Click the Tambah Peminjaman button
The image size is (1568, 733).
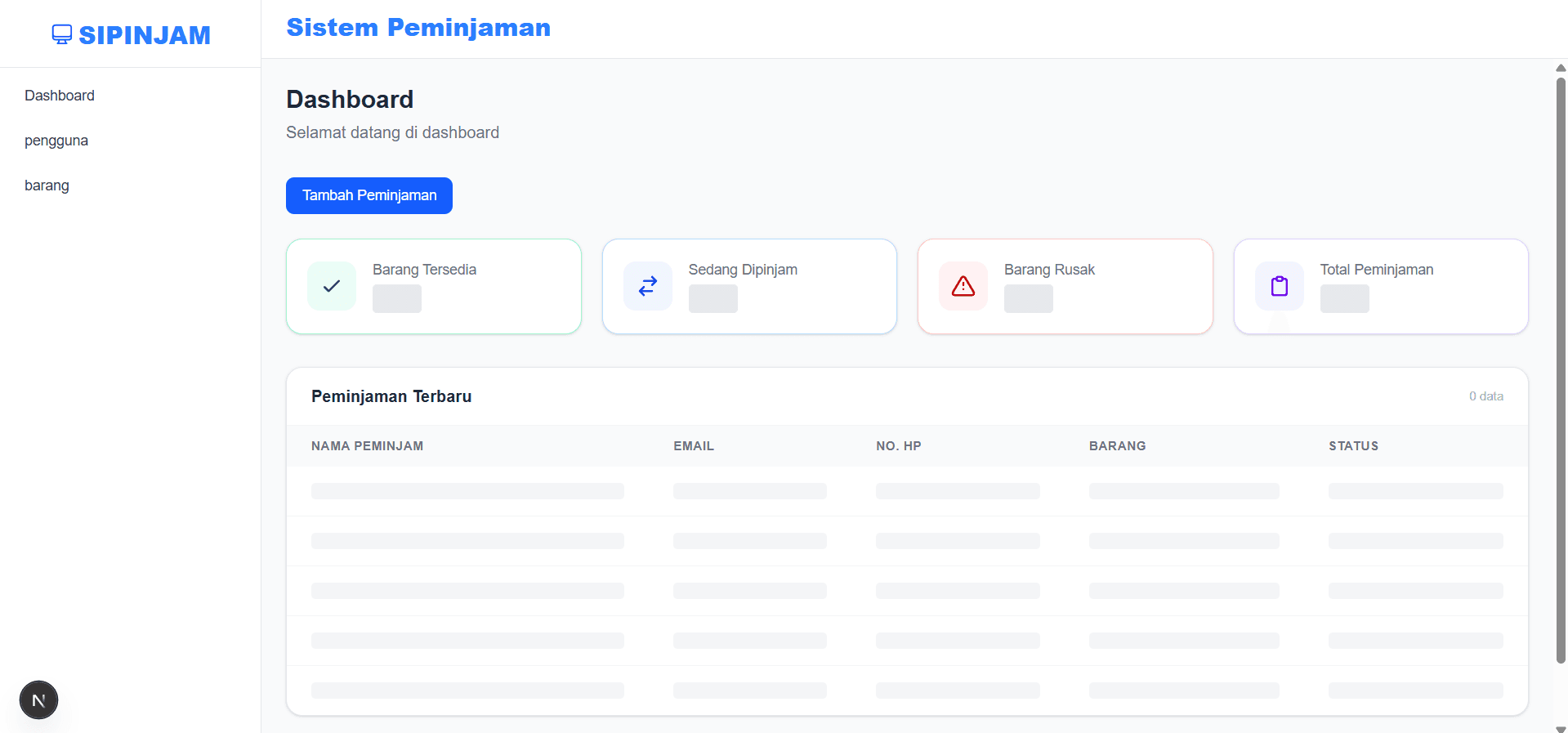click(369, 195)
